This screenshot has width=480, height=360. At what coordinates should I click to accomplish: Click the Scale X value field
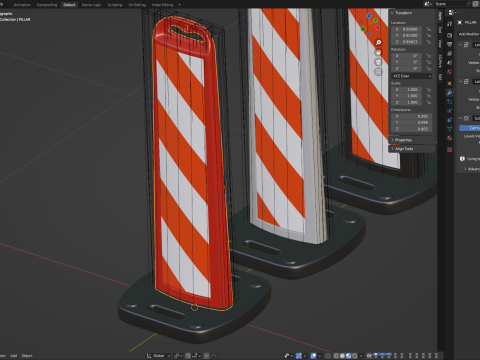pos(406,89)
